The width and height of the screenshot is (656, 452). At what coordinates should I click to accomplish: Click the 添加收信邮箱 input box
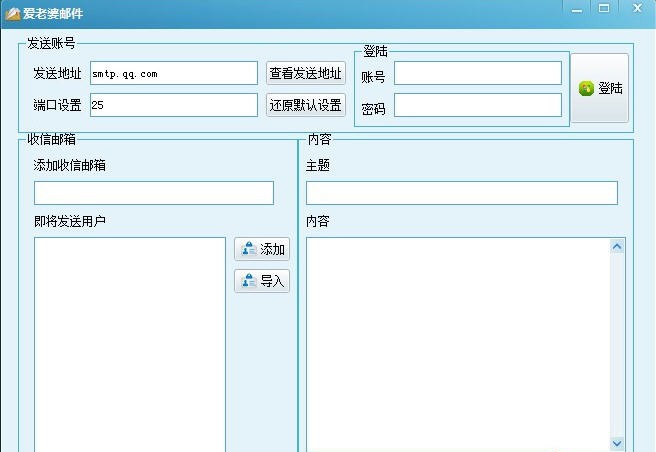pyautogui.click(x=154, y=193)
